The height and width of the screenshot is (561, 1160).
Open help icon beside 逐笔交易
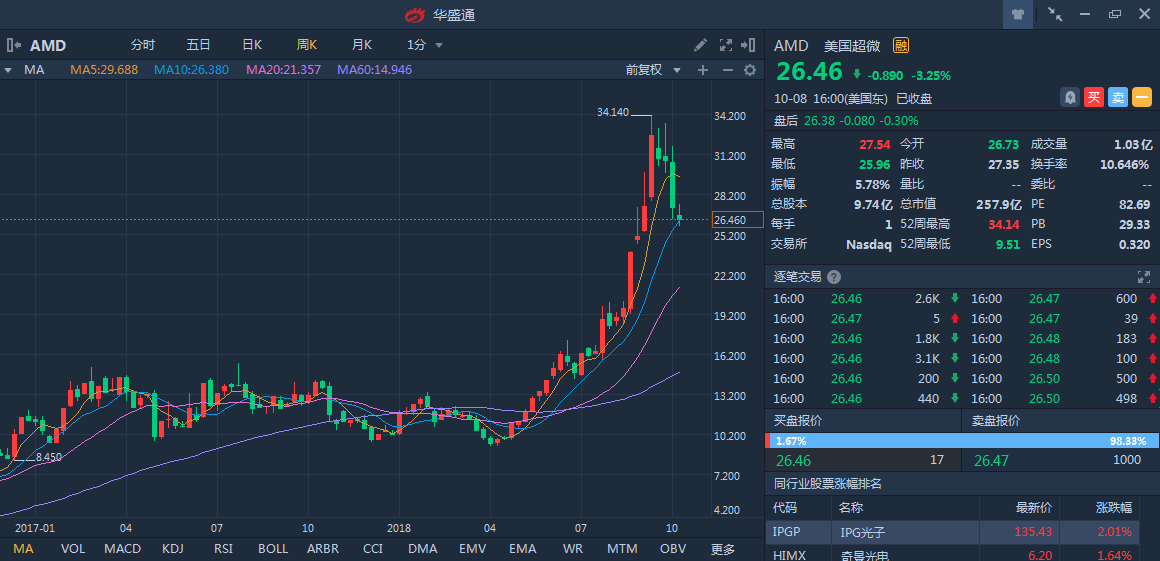tap(834, 277)
